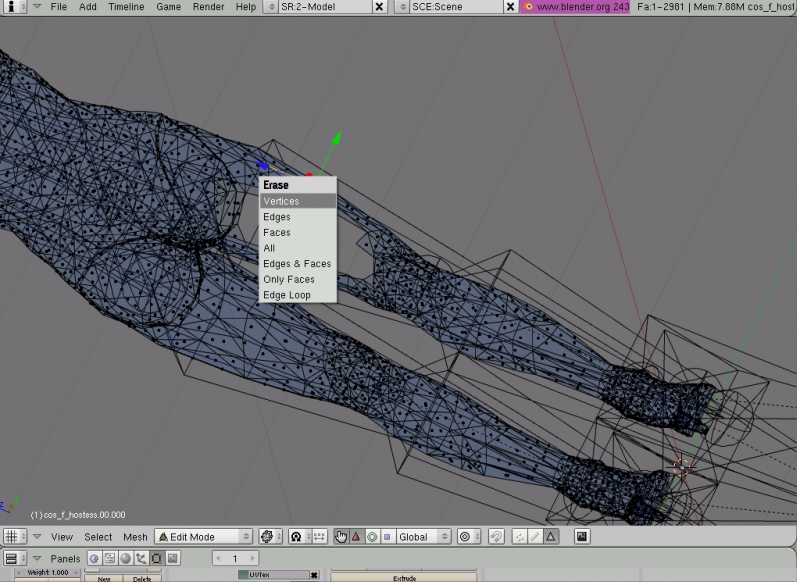Click the Extrude button

pyautogui.click(x=404, y=578)
